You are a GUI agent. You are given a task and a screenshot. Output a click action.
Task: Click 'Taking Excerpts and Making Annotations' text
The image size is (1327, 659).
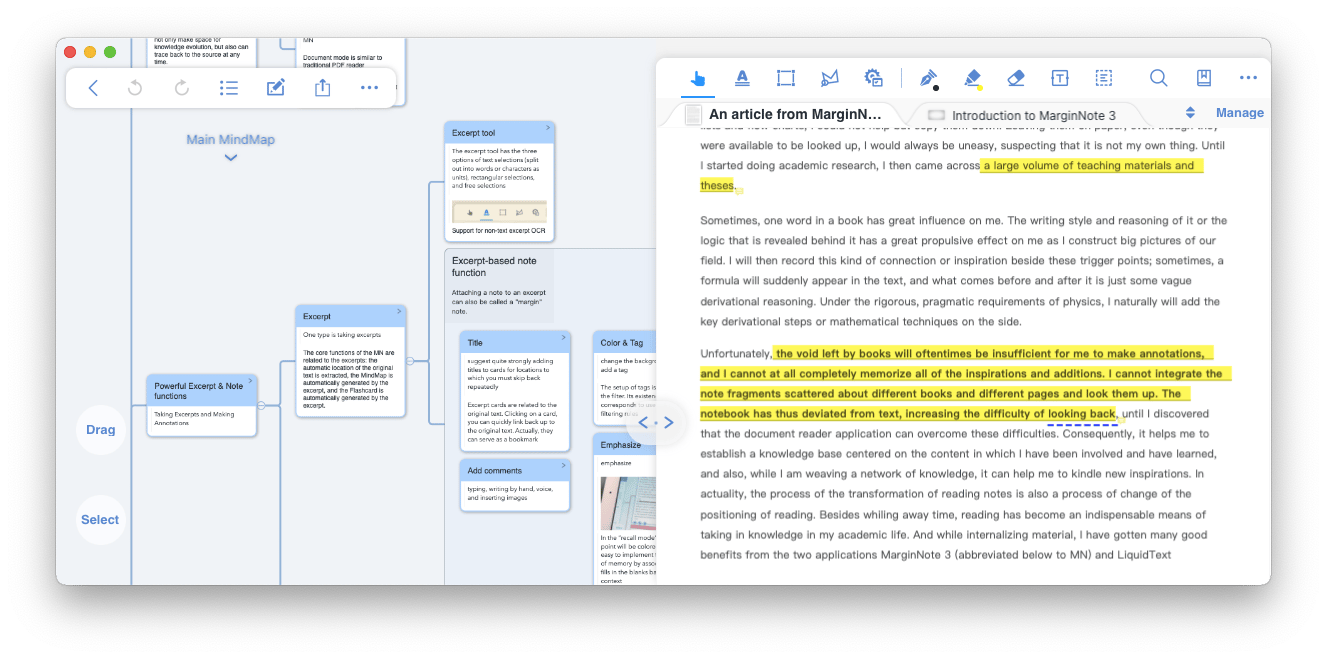pos(194,418)
